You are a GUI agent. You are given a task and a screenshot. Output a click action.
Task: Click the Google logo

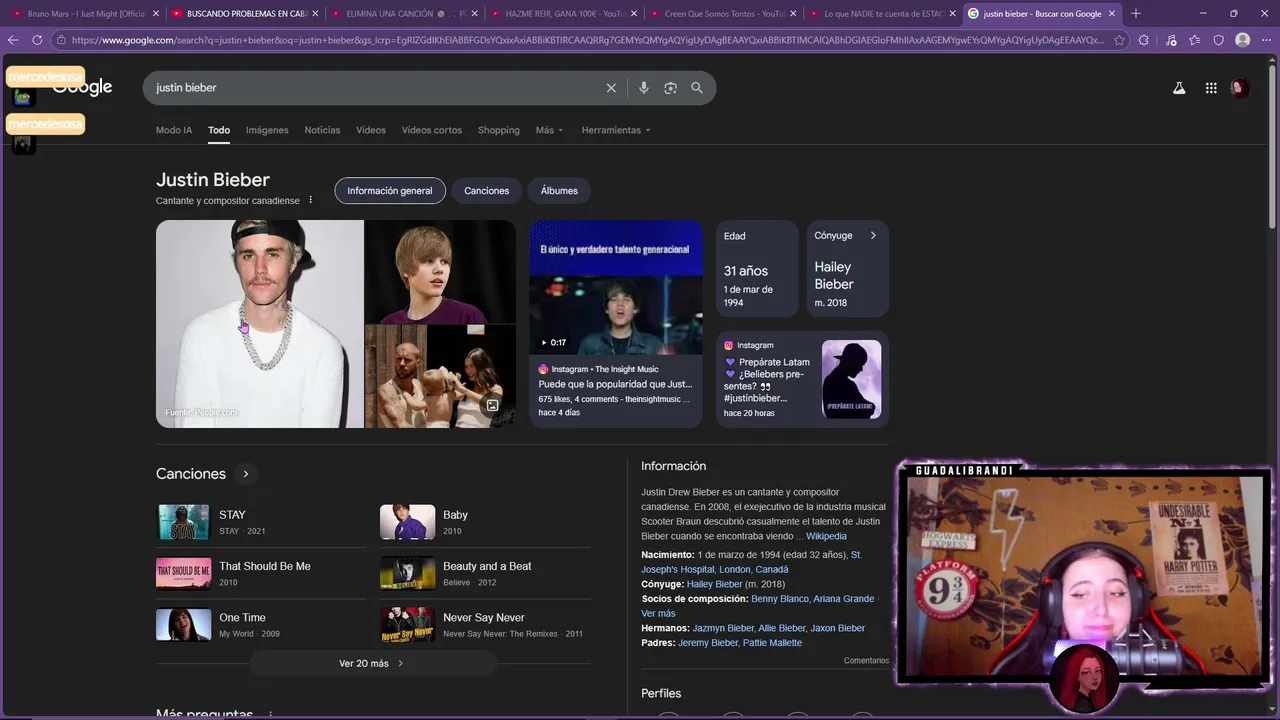[82, 88]
